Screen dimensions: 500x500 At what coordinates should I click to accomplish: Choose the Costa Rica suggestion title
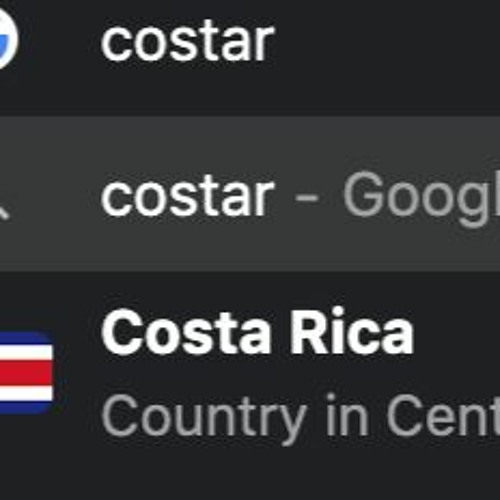257,332
